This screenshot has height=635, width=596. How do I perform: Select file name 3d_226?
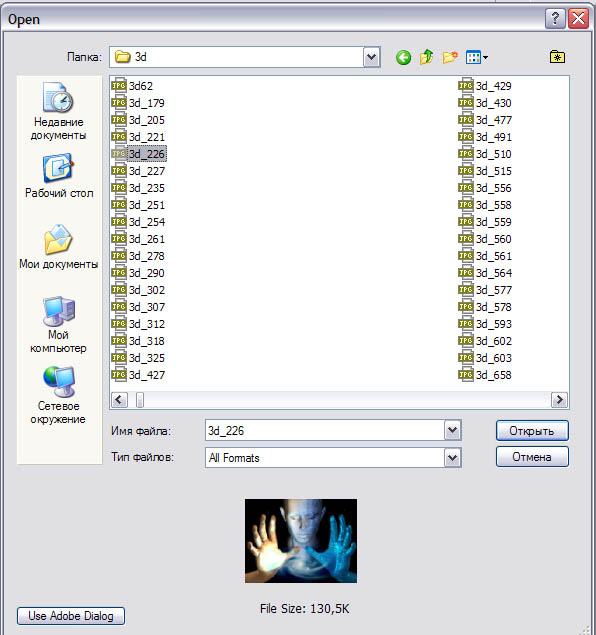147,154
